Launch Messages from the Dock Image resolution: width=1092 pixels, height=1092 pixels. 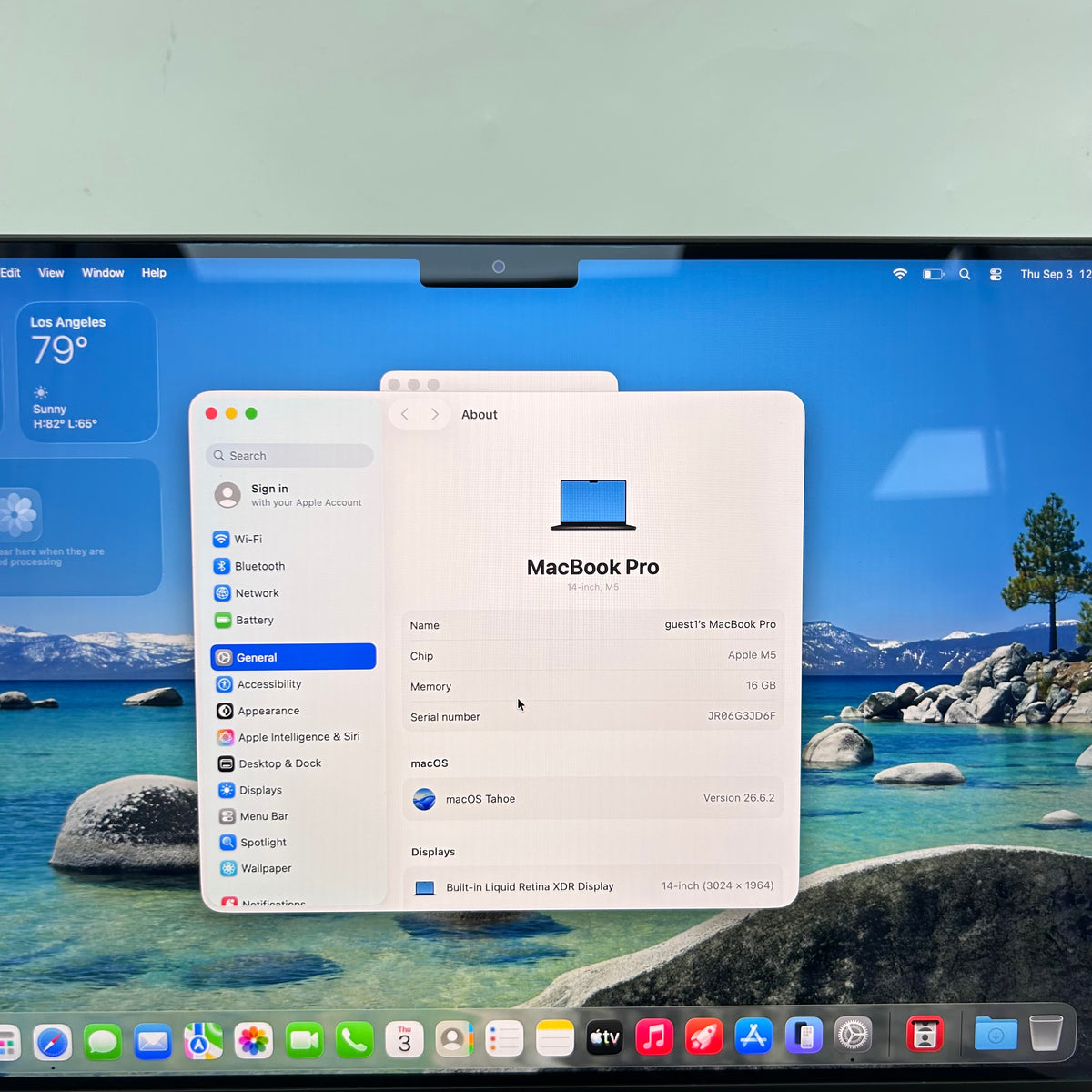(x=103, y=1042)
